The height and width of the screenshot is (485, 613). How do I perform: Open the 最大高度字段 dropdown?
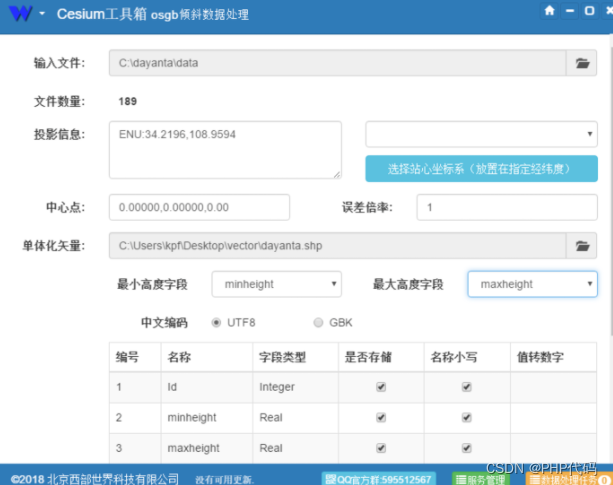[x=532, y=284]
